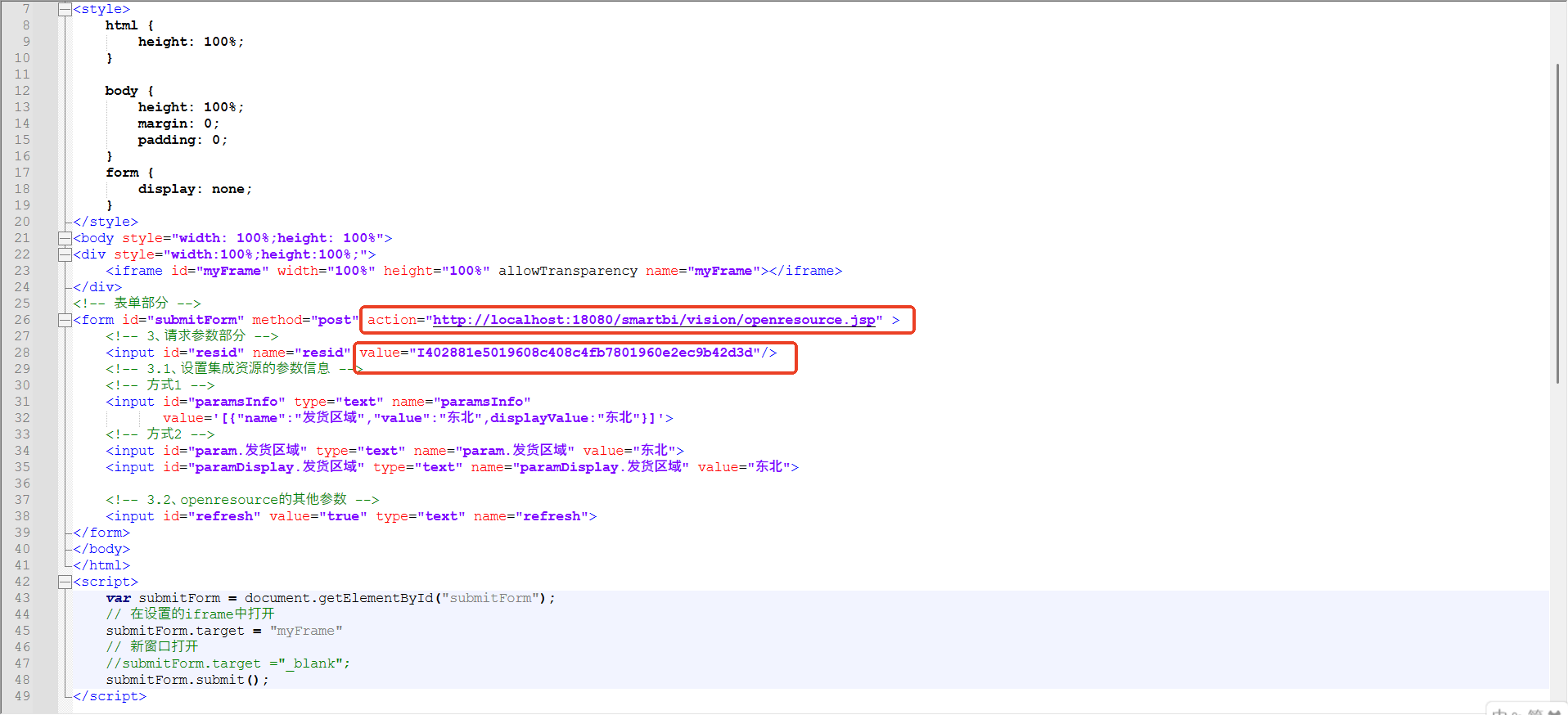Click the closing </body> tag
Screen dimensions: 1568x715
(x=101, y=549)
